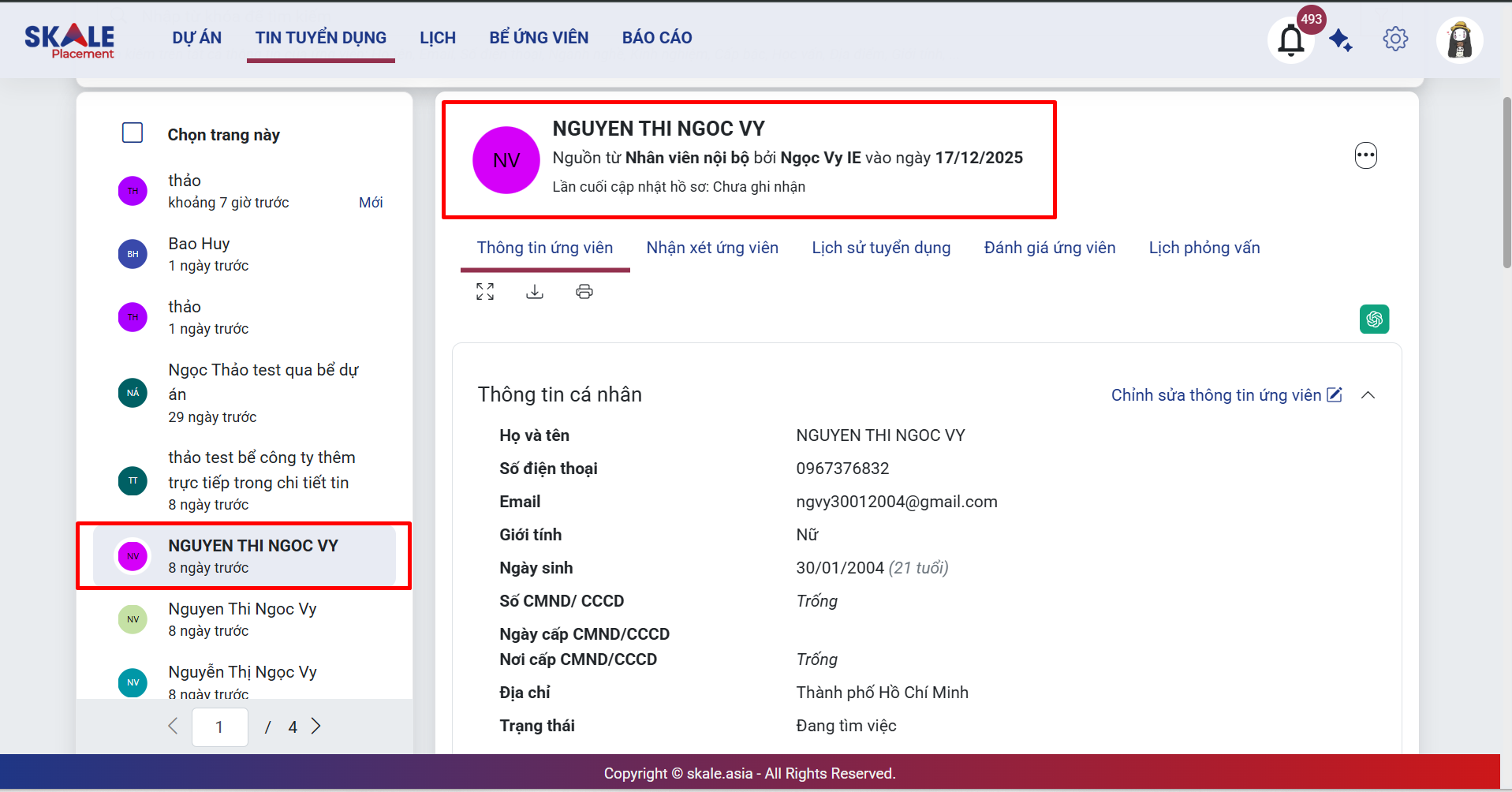
Task: Go to next page of candidate list
Action: click(x=316, y=727)
